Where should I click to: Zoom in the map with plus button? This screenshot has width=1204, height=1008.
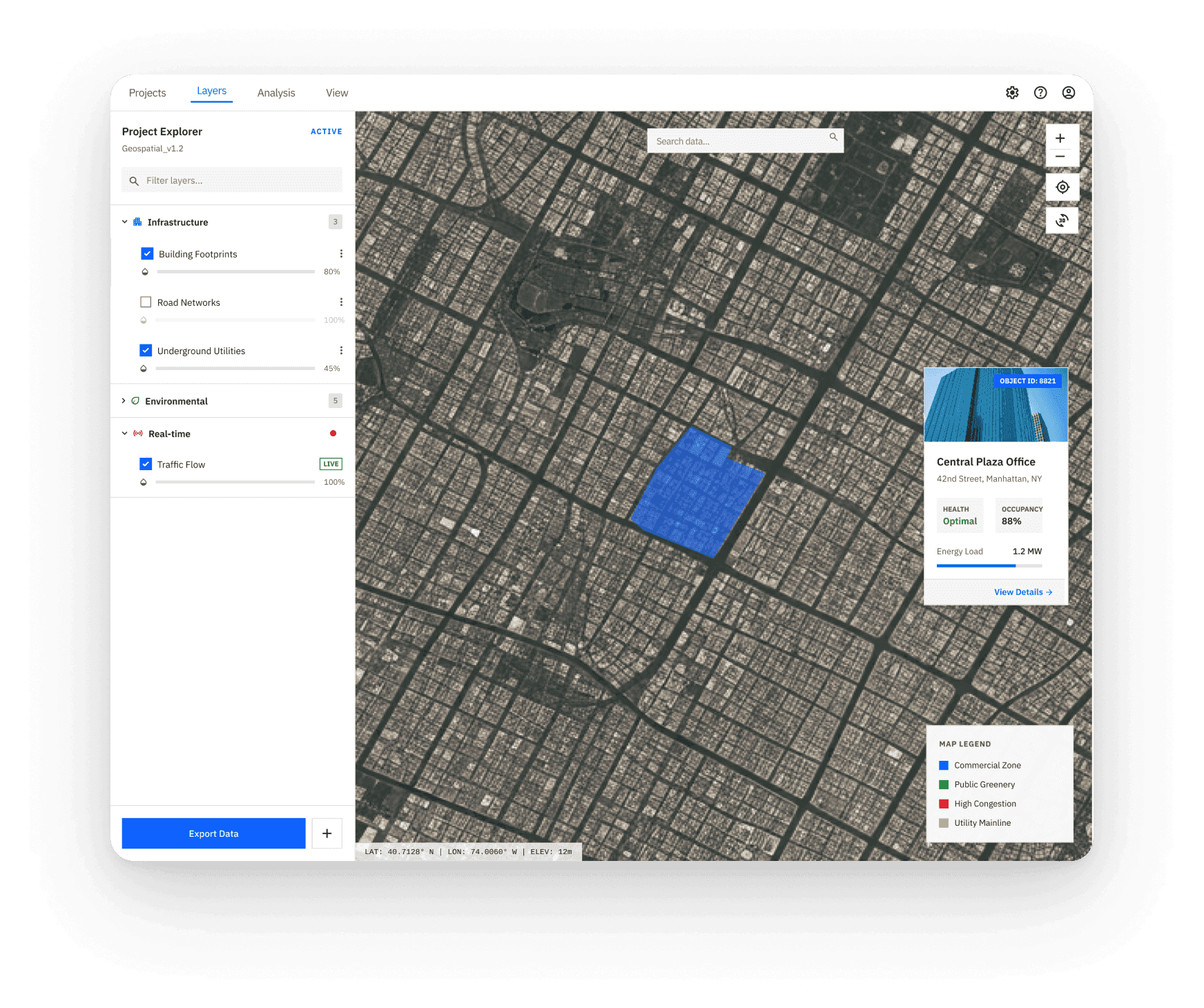pos(1060,138)
